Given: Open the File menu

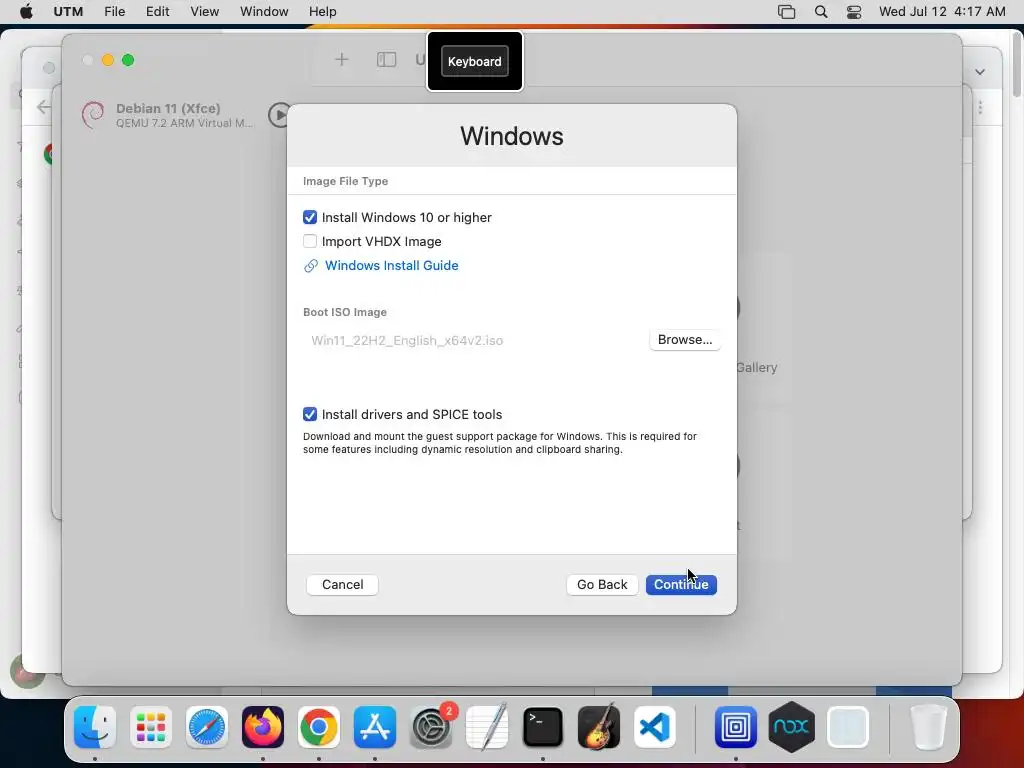Looking at the screenshot, I should 114,12.
